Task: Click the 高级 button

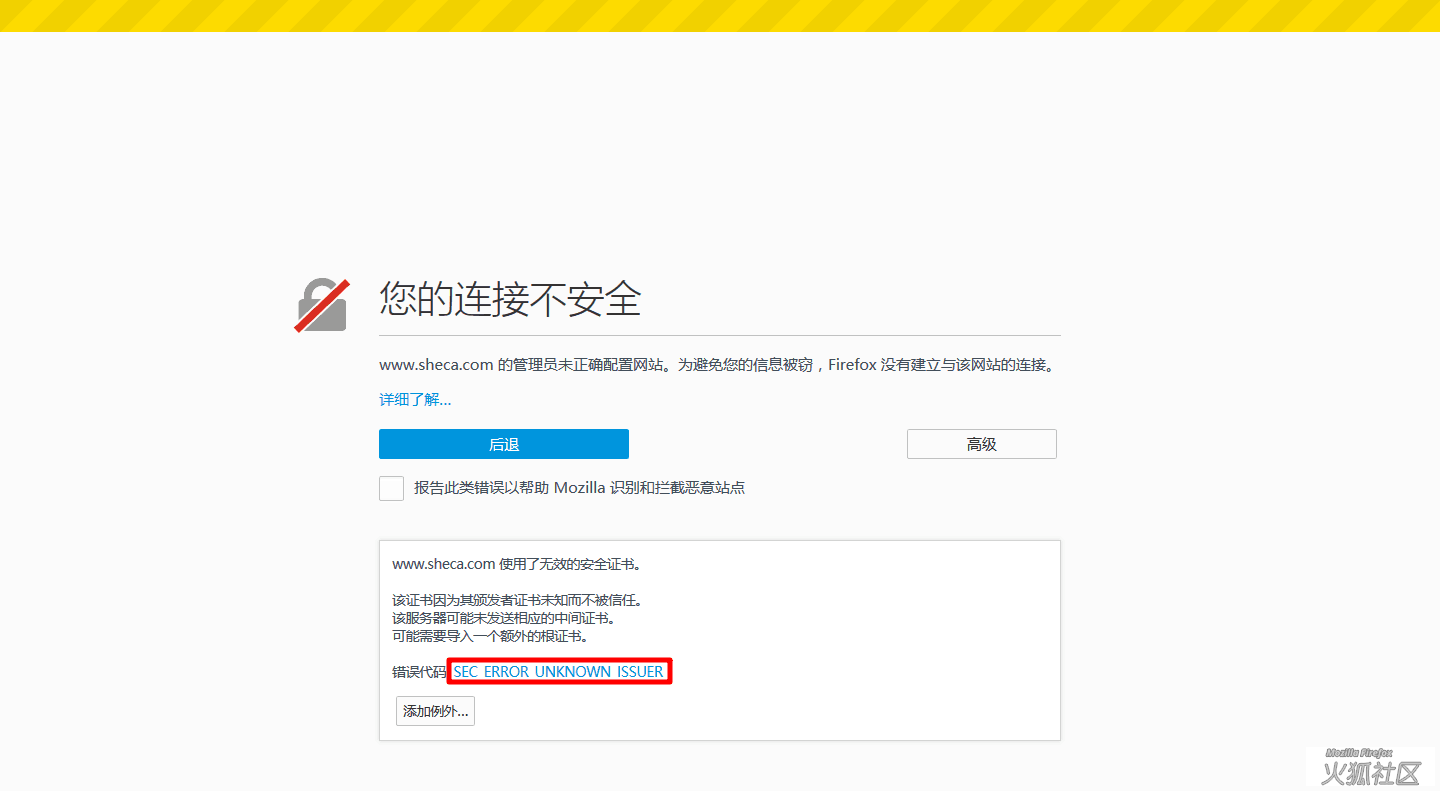Action: tap(981, 444)
